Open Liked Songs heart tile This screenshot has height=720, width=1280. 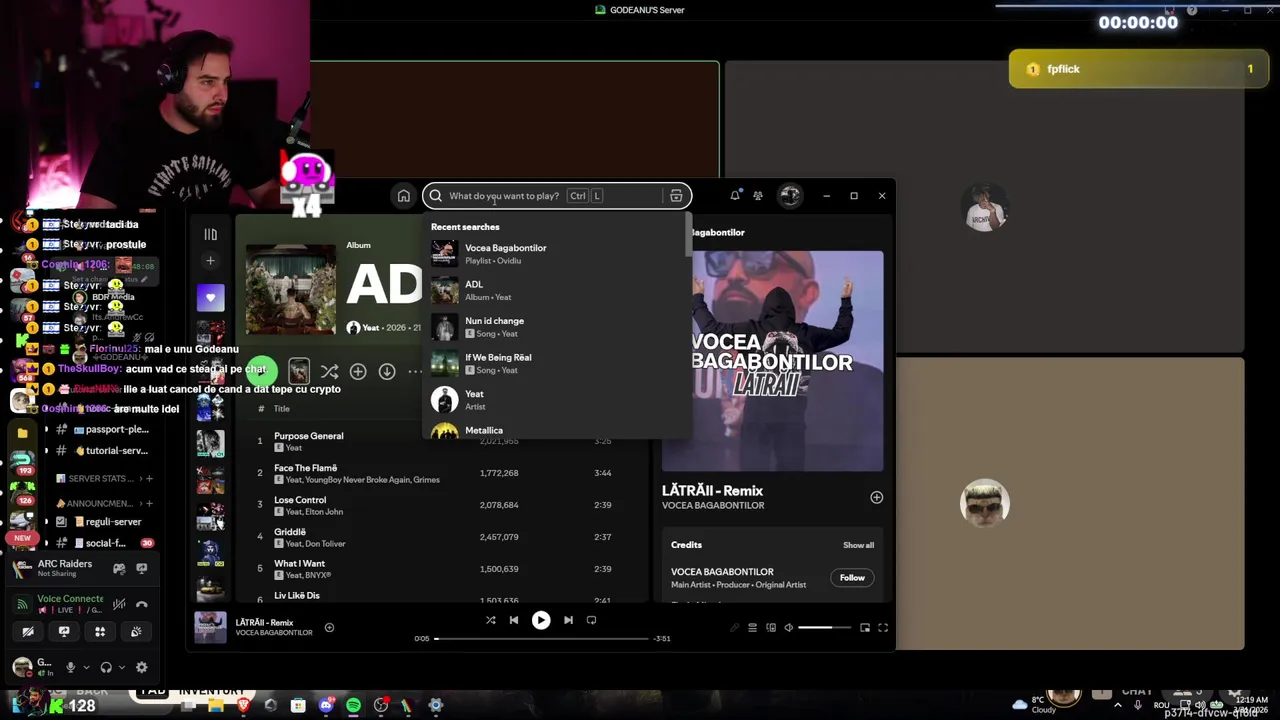[210, 297]
